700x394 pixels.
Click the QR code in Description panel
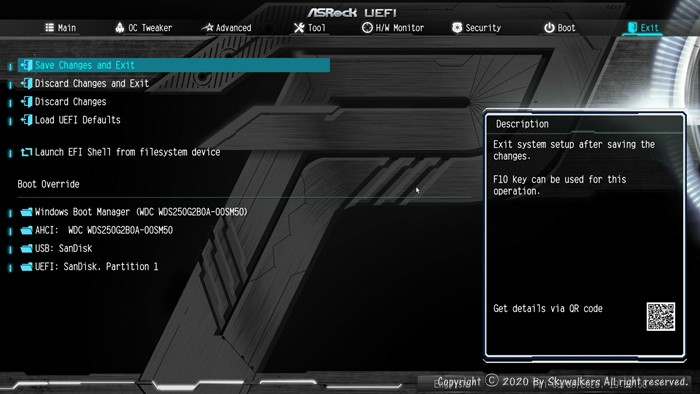(661, 316)
